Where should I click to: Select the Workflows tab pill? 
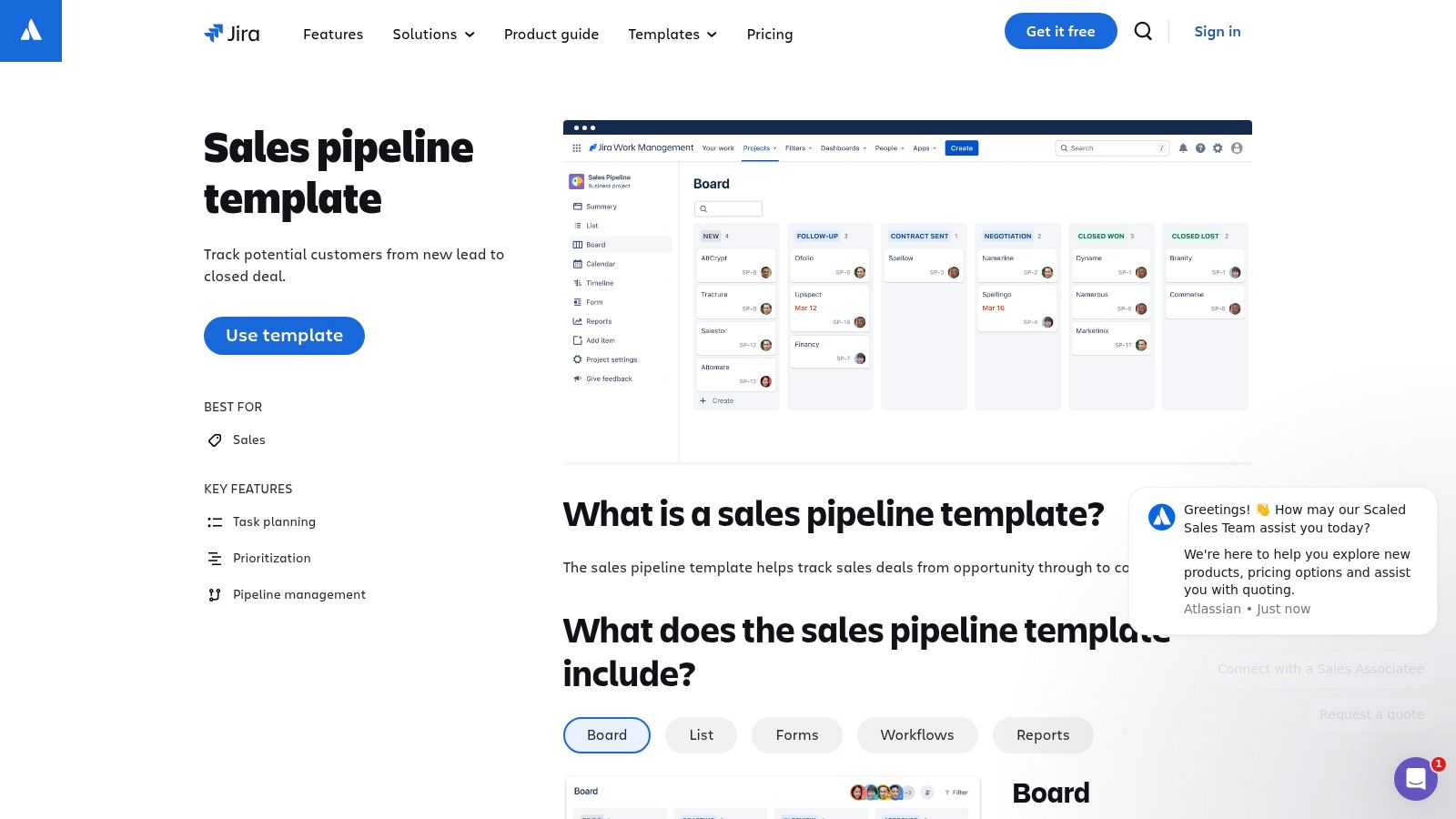coord(917,735)
